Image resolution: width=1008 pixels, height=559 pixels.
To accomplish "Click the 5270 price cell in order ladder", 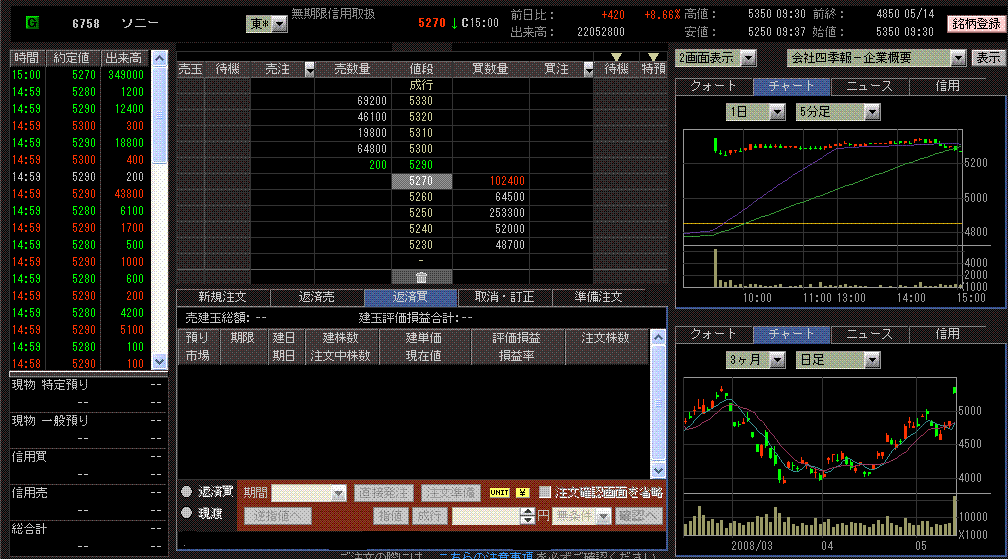I will coord(421,181).
